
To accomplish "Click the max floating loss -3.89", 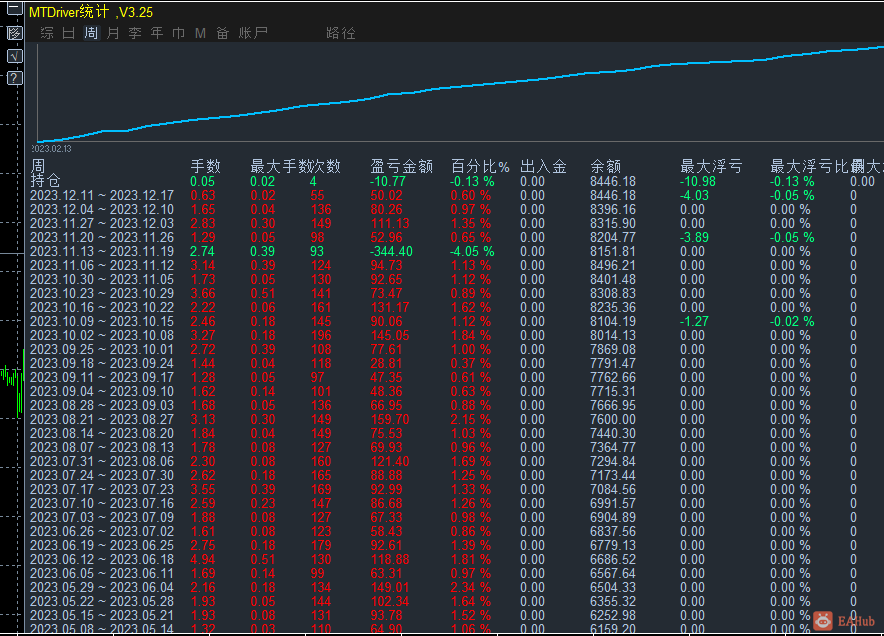I will click(x=694, y=237).
